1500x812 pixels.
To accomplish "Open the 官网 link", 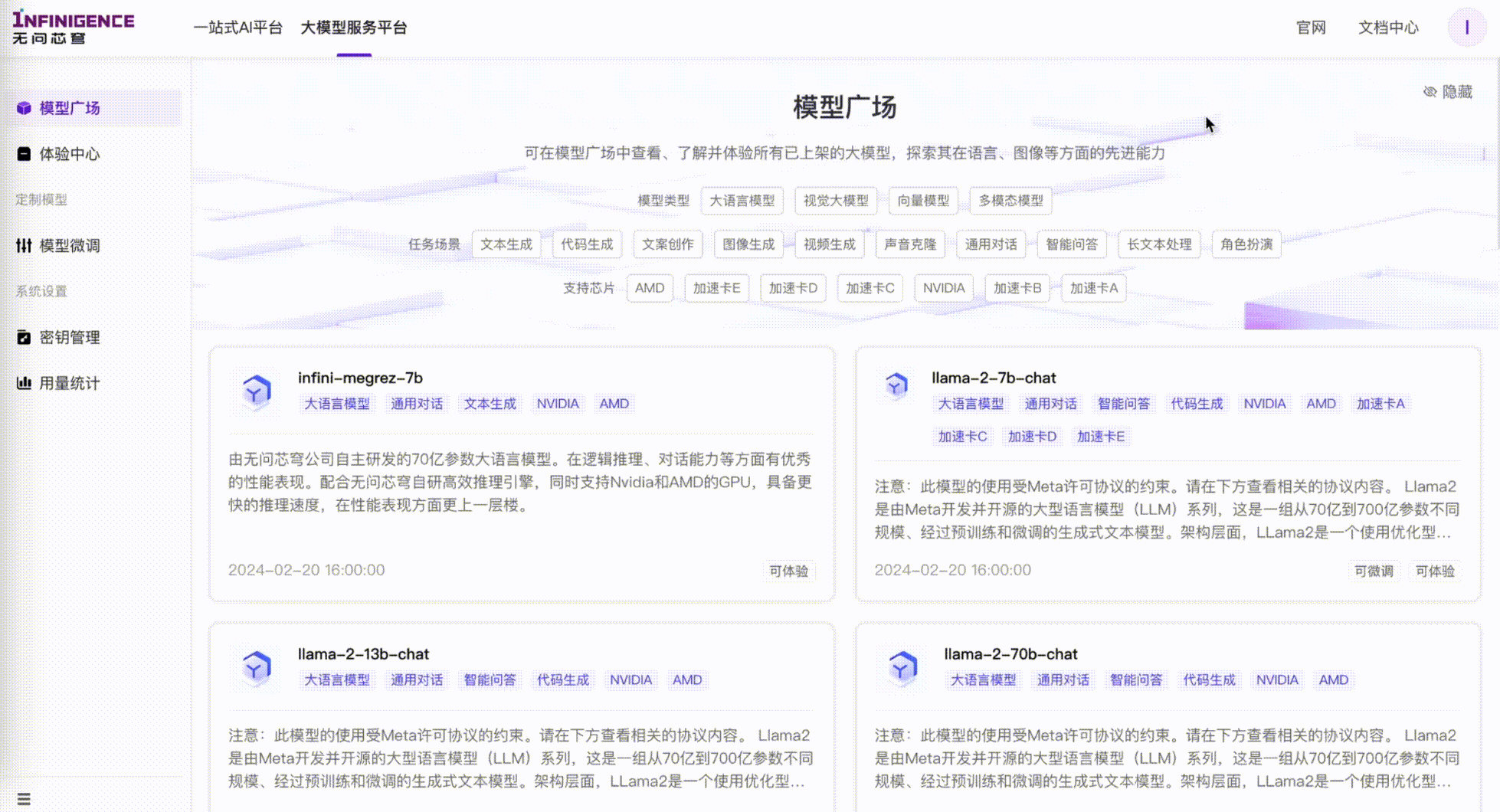I will pyautogui.click(x=1311, y=28).
